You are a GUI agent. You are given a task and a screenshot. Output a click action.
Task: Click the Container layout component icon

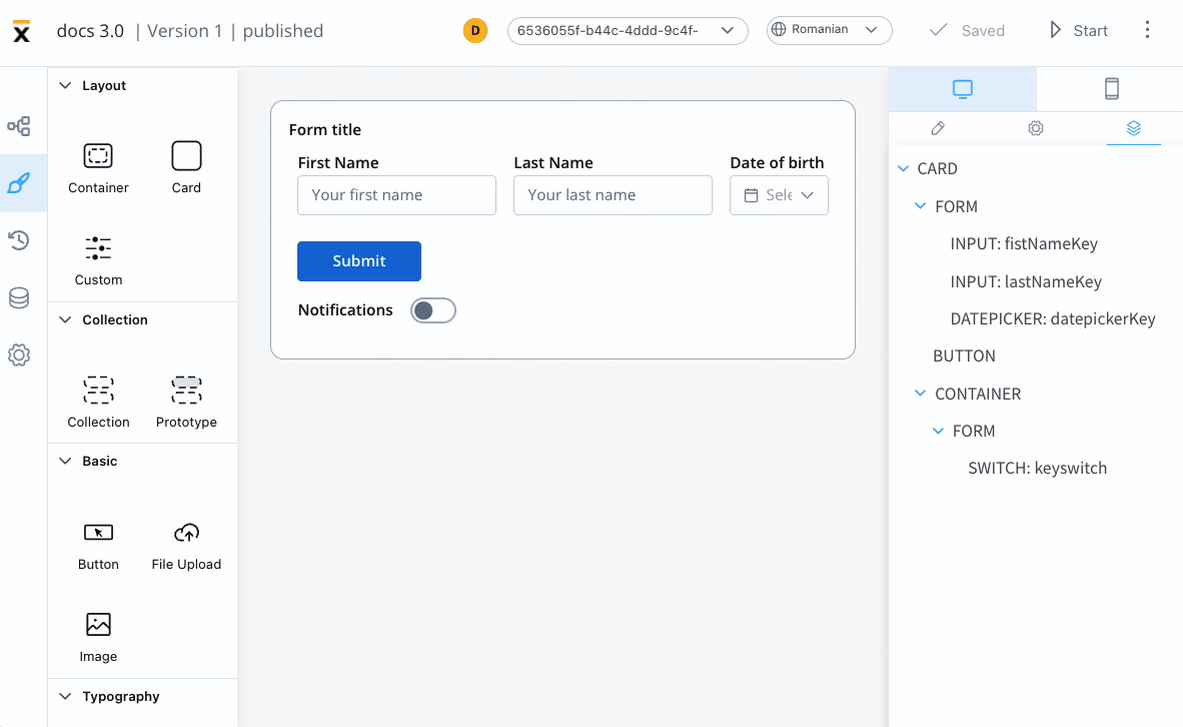click(98, 156)
